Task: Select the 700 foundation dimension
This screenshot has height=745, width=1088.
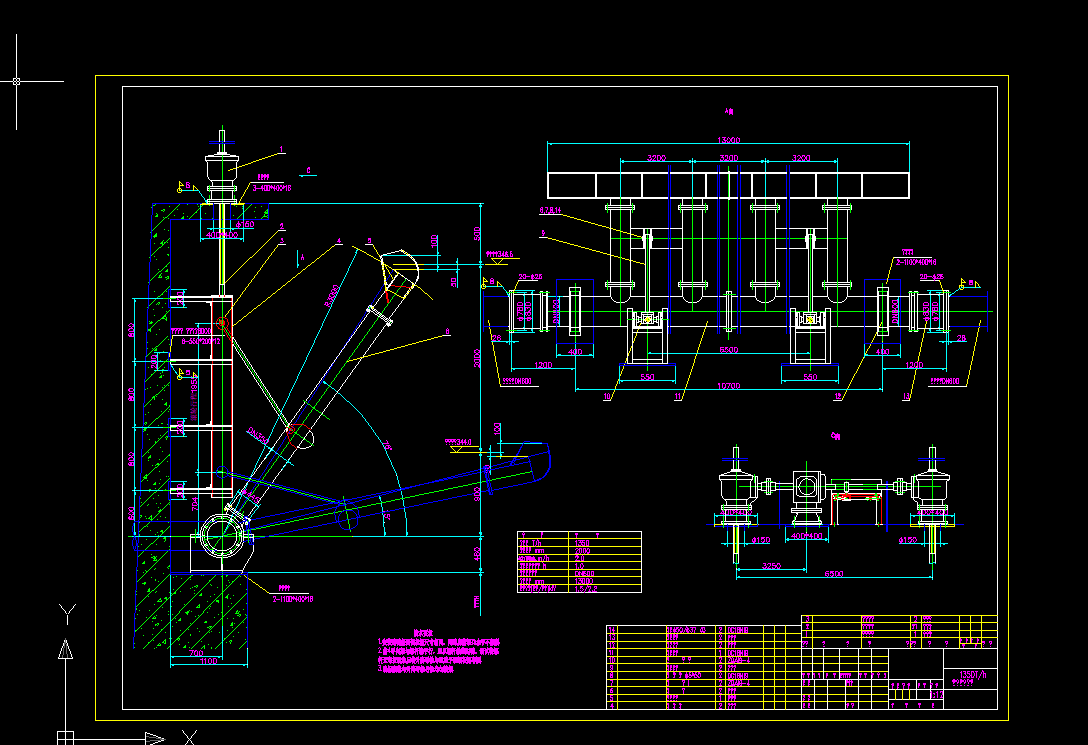Action: (196, 653)
